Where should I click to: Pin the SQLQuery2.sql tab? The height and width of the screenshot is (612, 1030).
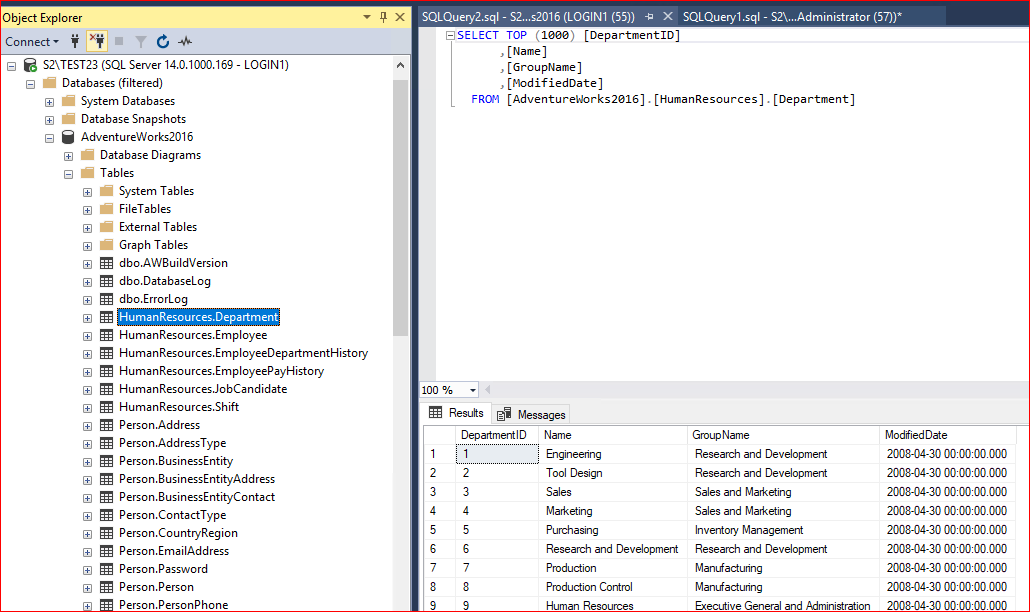[649, 17]
